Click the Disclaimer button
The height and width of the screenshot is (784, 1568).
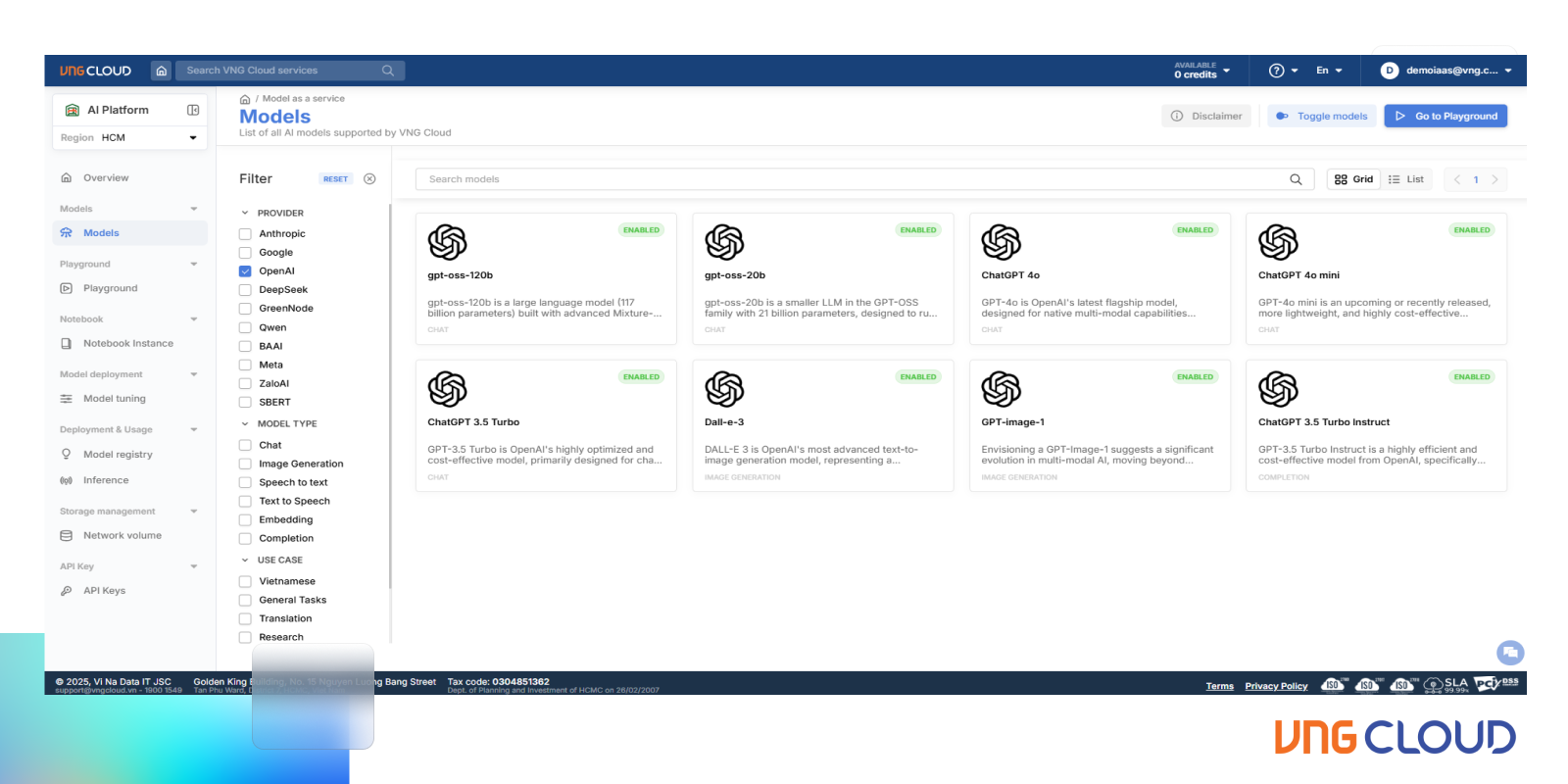[x=1207, y=117]
